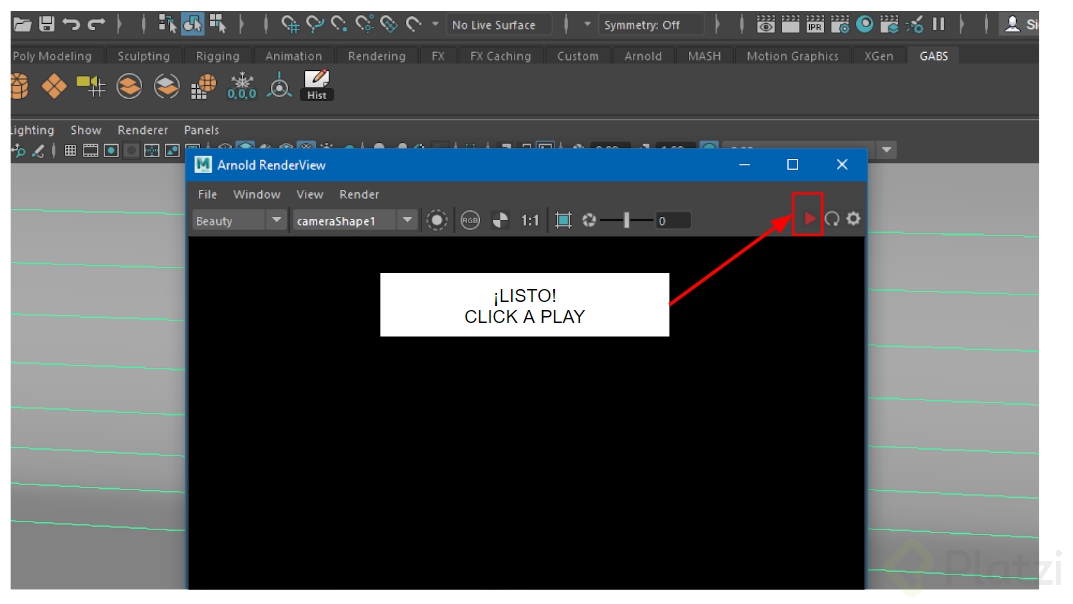This screenshot has height=604, width=1073.
Task: Open the Motion Graphics shelf tab
Action: [x=792, y=56]
